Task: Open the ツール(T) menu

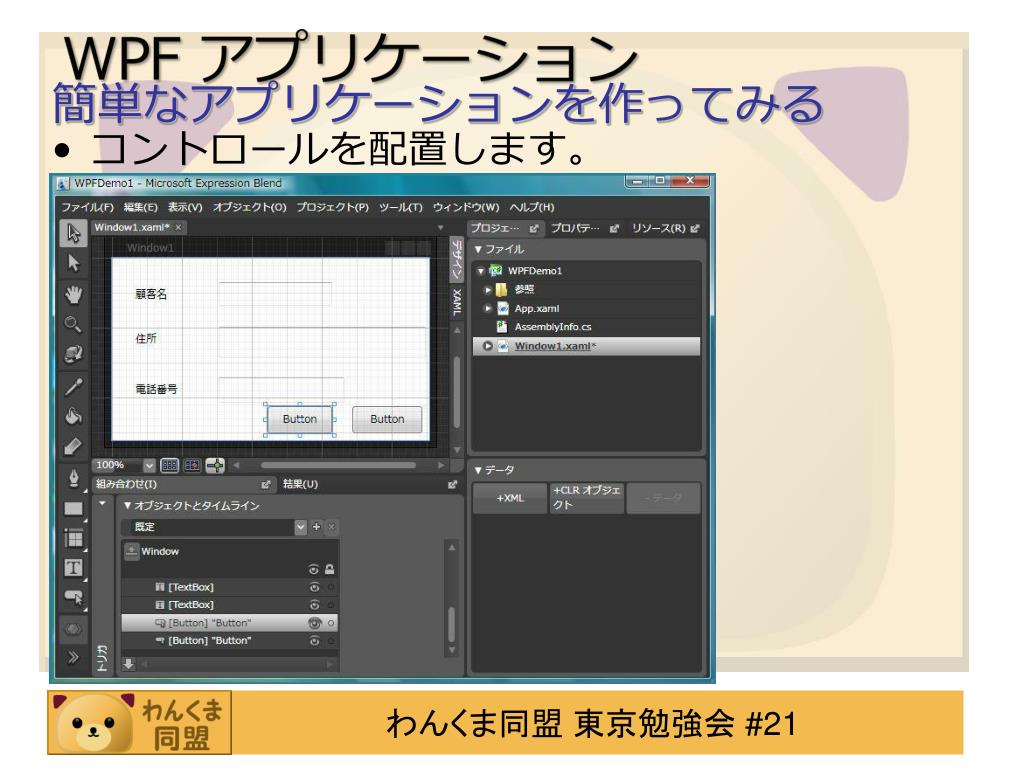Action: tap(400, 207)
